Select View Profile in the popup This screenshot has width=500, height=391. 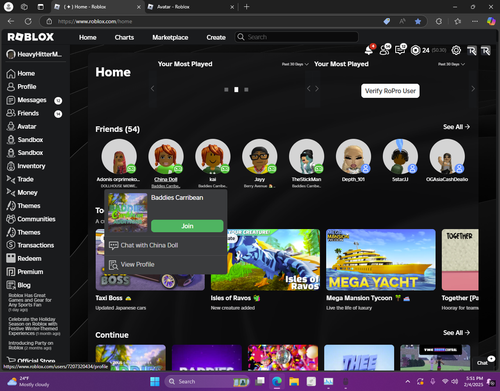pos(165,264)
